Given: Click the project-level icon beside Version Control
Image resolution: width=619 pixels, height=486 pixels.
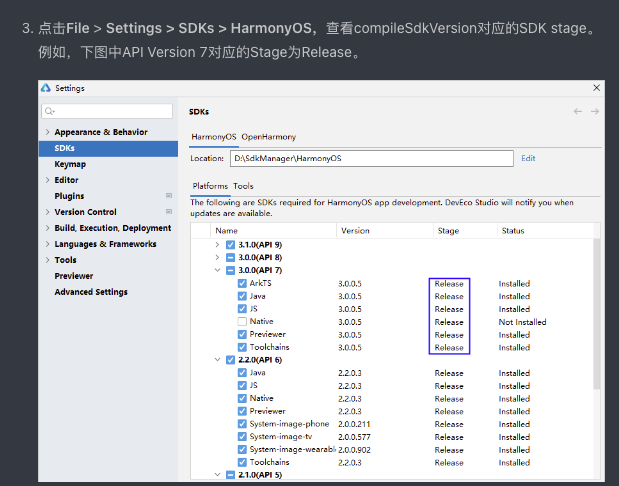Looking at the screenshot, I should pos(169,212).
